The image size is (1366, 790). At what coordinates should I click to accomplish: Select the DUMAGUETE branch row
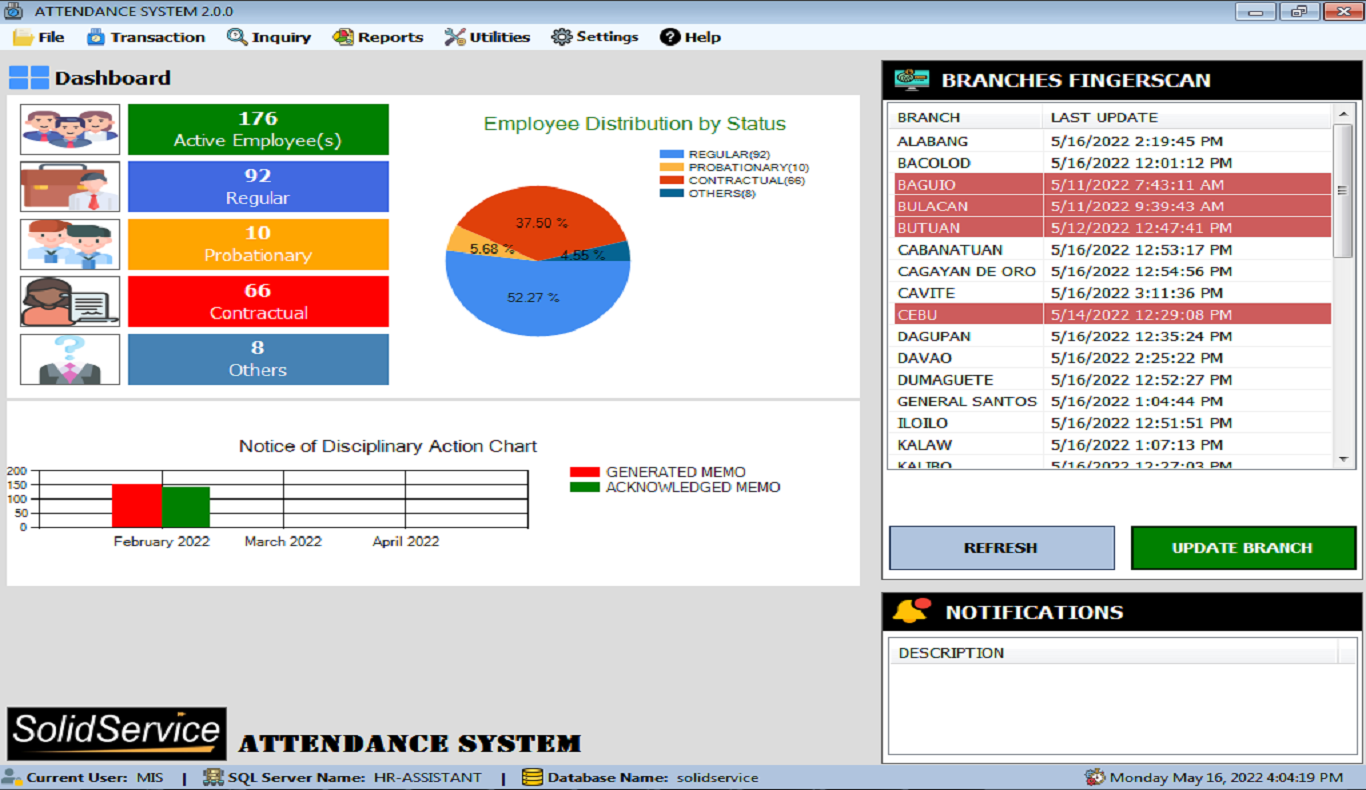(1110, 380)
